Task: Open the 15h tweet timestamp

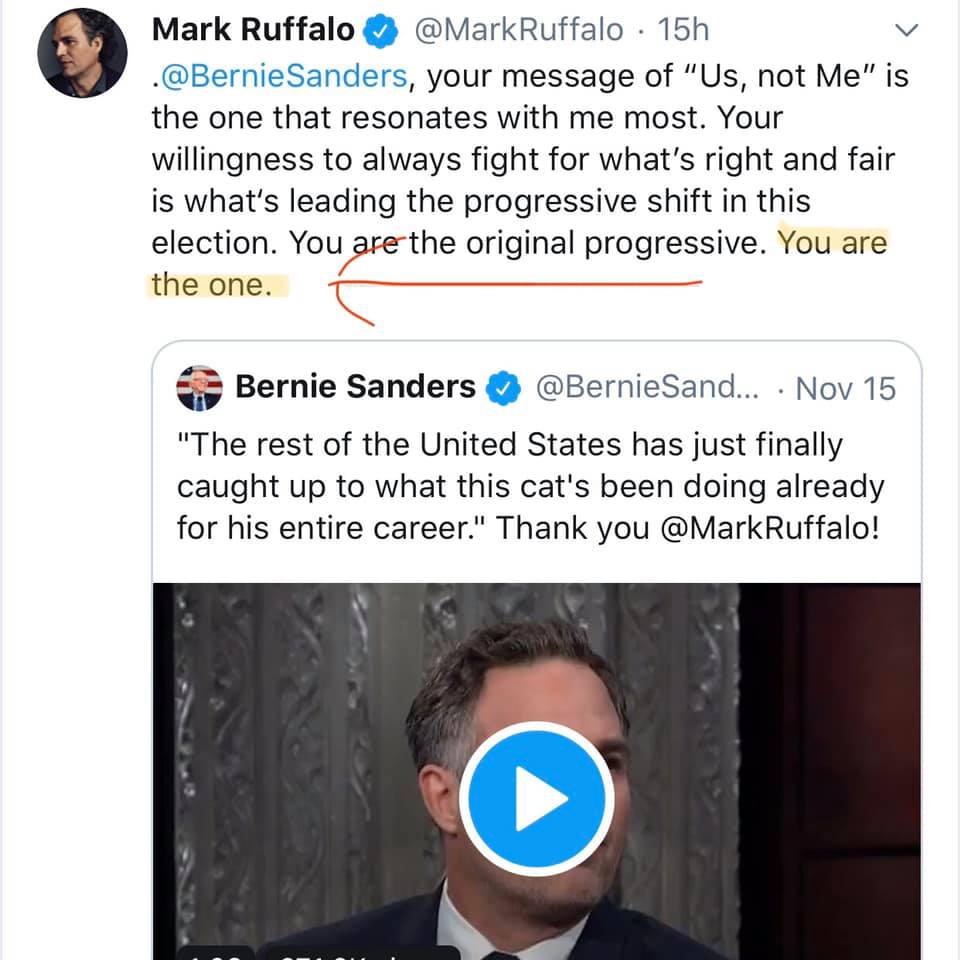Action: (683, 30)
